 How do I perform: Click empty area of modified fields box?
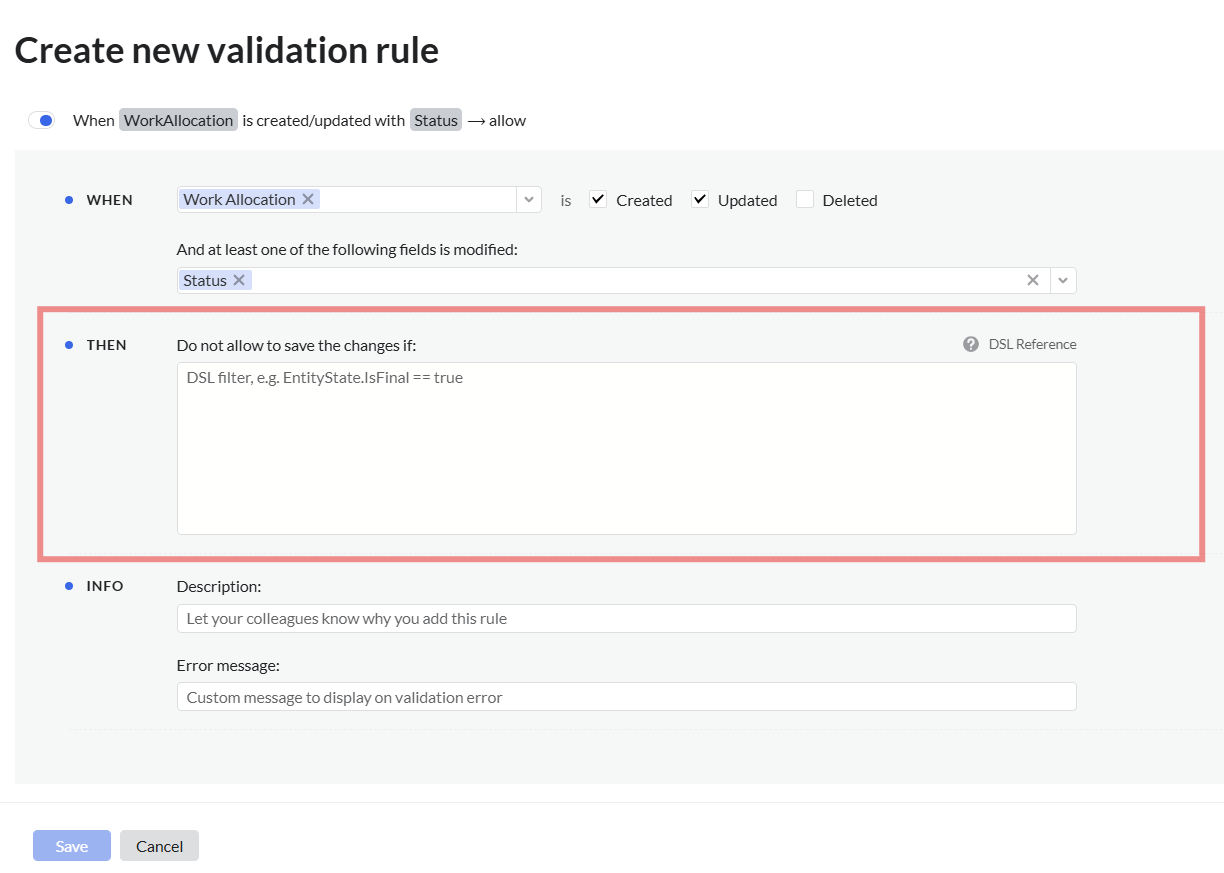(x=630, y=280)
